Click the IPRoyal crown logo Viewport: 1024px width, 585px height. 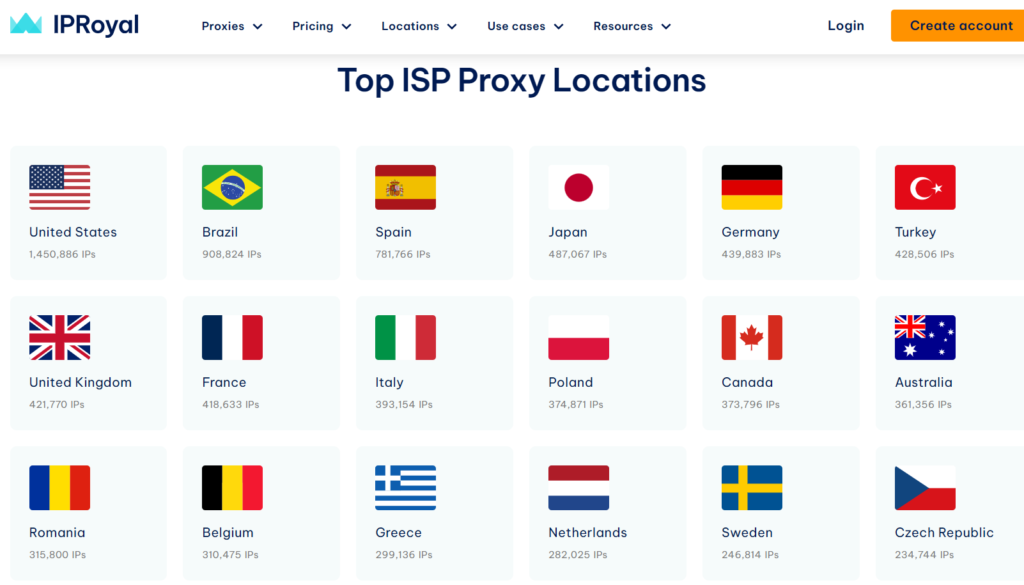point(26,24)
